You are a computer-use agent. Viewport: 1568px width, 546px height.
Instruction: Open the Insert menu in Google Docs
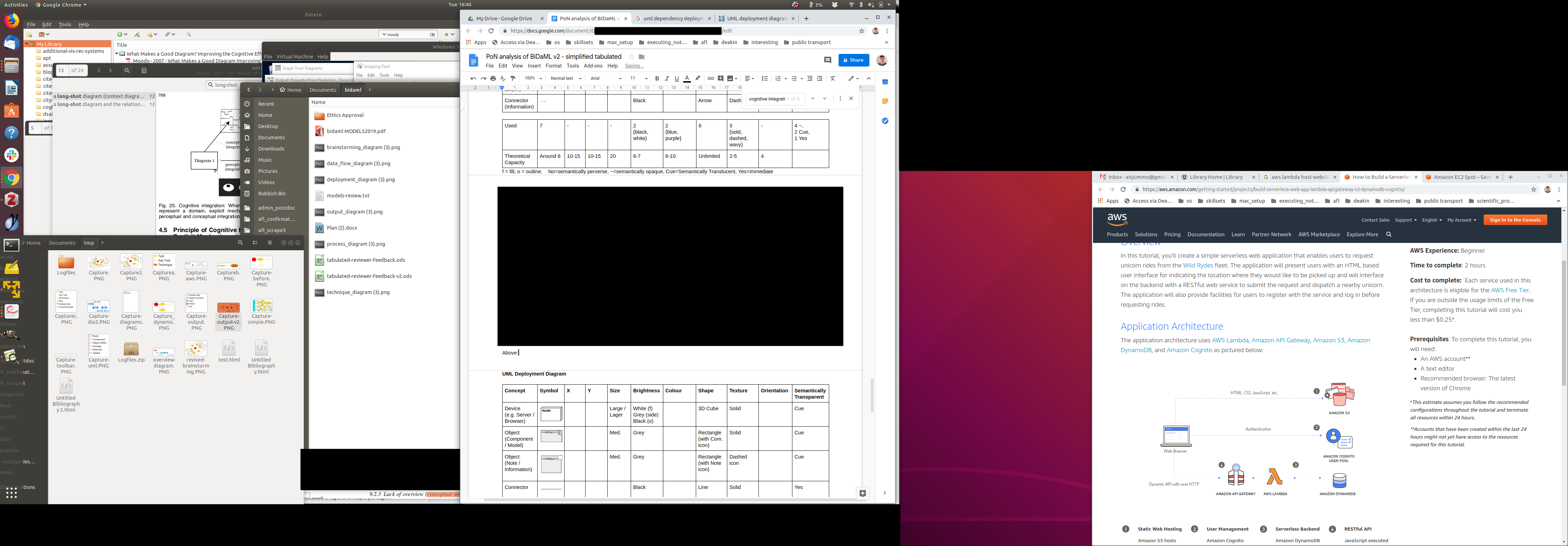coord(534,66)
